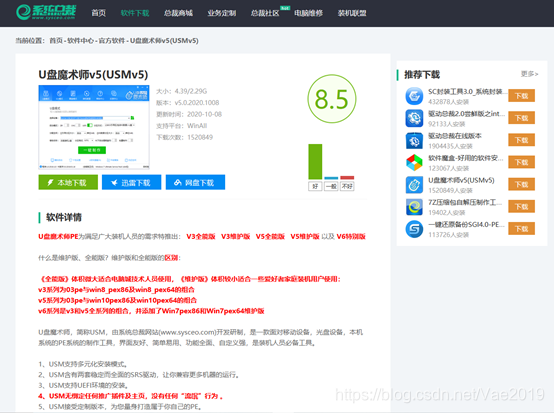The width and height of the screenshot is (554, 413).
Task: Open 更多> in 推荐下载 panel
Action: click(529, 74)
